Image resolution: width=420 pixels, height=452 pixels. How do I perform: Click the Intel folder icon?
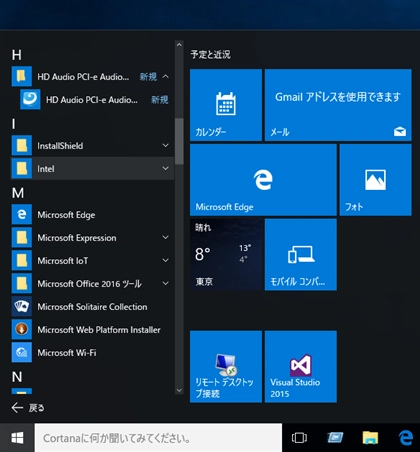pos(22,169)
